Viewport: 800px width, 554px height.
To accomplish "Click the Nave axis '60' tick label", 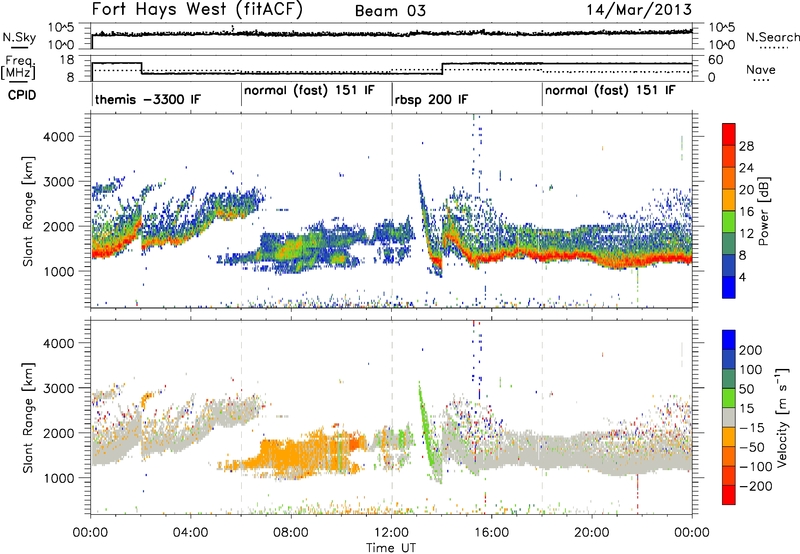I will click(x=715, y=60).
